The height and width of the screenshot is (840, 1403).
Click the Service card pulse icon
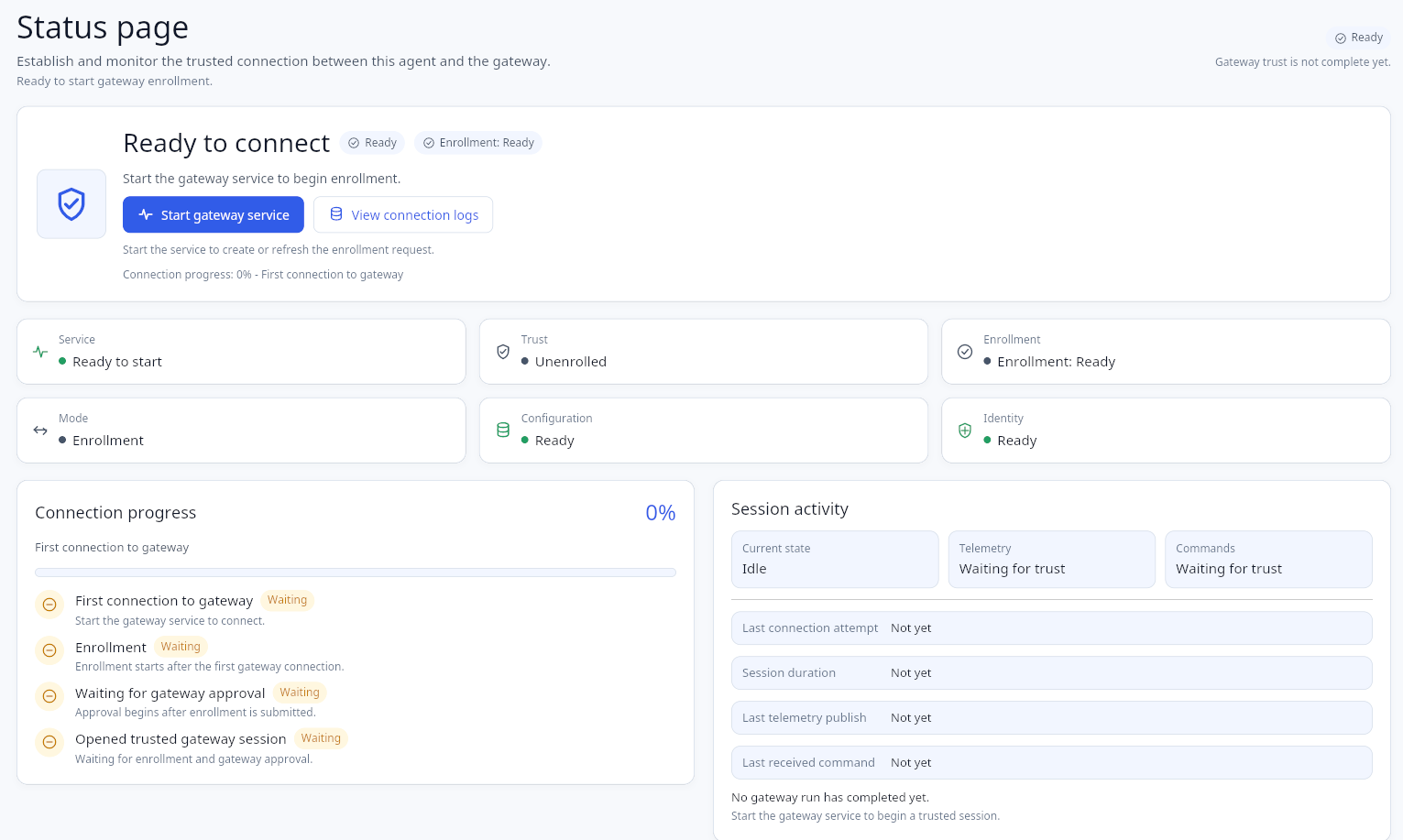(x=40, y=352)
